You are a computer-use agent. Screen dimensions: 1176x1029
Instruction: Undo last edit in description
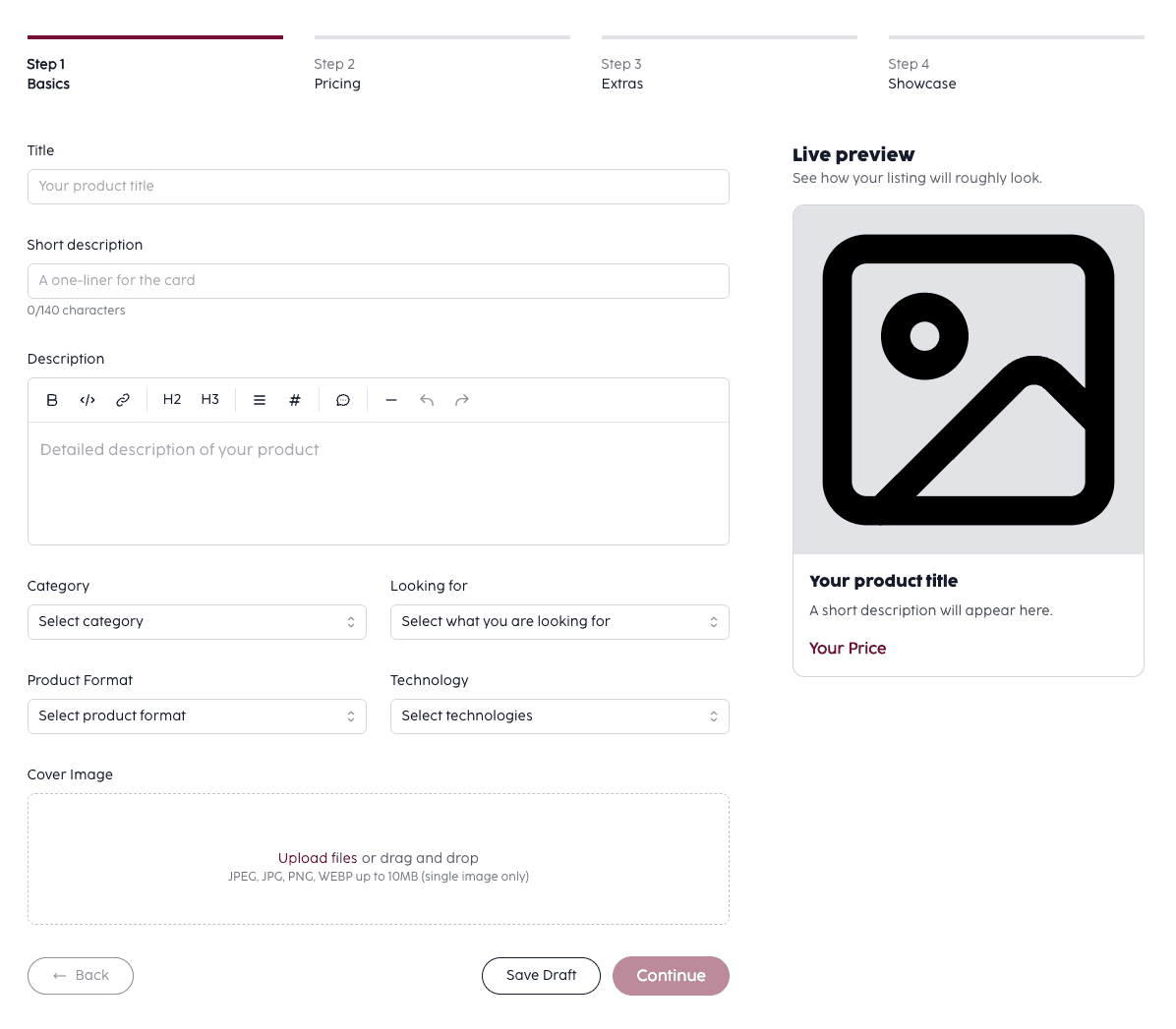pyautogui.click(x=427, y=400)
